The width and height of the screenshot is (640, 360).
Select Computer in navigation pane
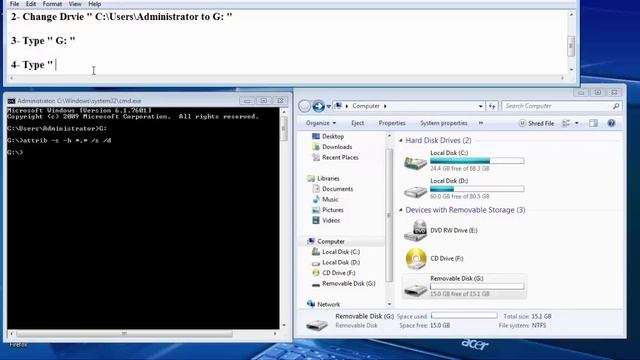[326, 242]
